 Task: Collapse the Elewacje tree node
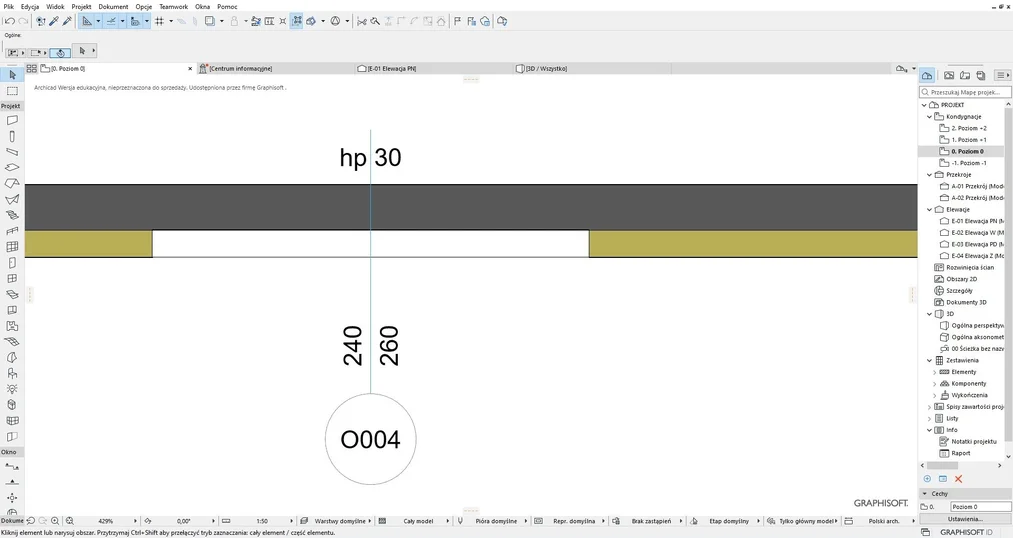tap(930, 209)
